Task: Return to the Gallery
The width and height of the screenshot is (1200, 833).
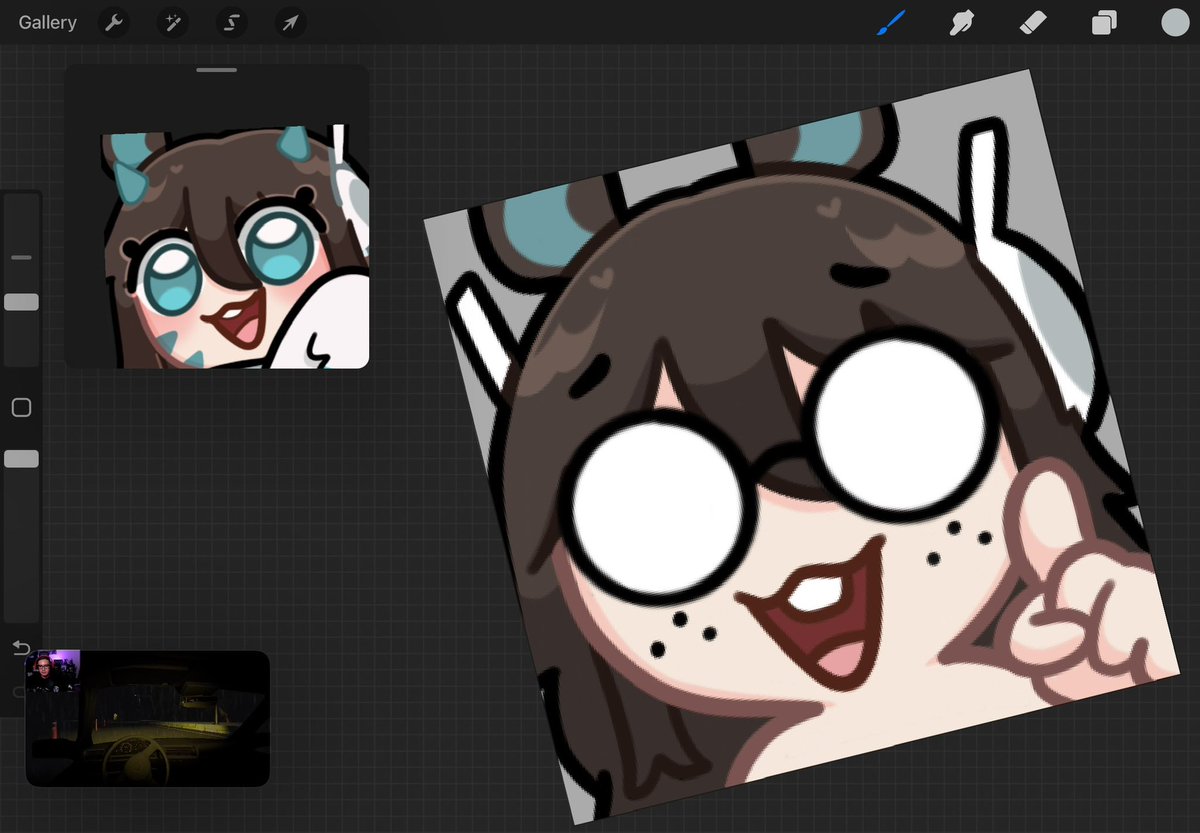Action: click(47, 22)
